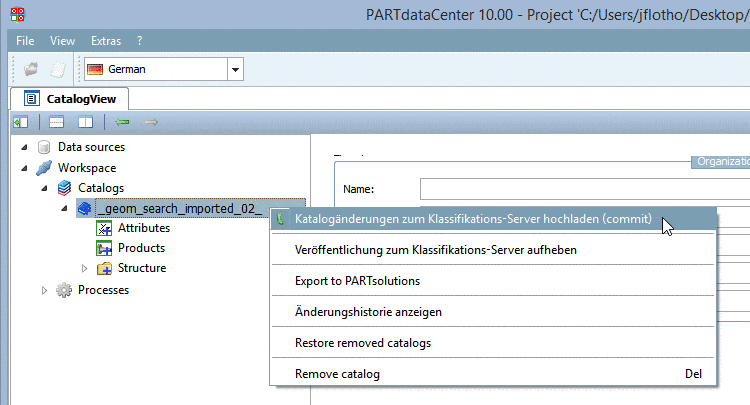Open the language dropdown arrow

point(235,69)
